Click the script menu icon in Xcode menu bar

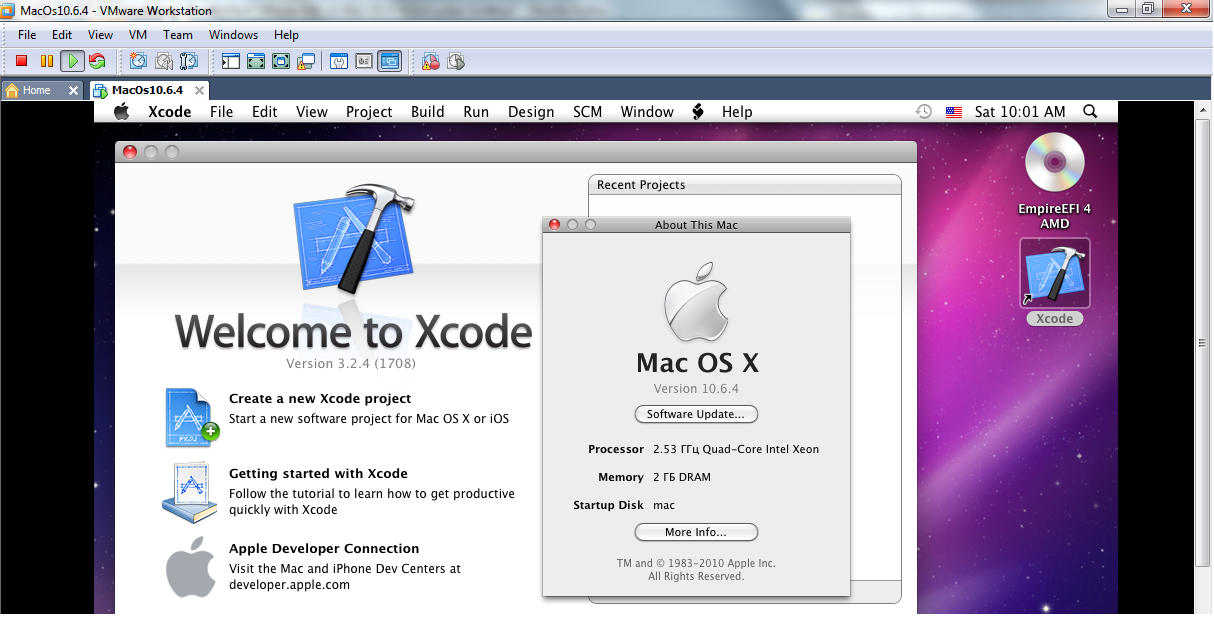click(x=698, y=112)
